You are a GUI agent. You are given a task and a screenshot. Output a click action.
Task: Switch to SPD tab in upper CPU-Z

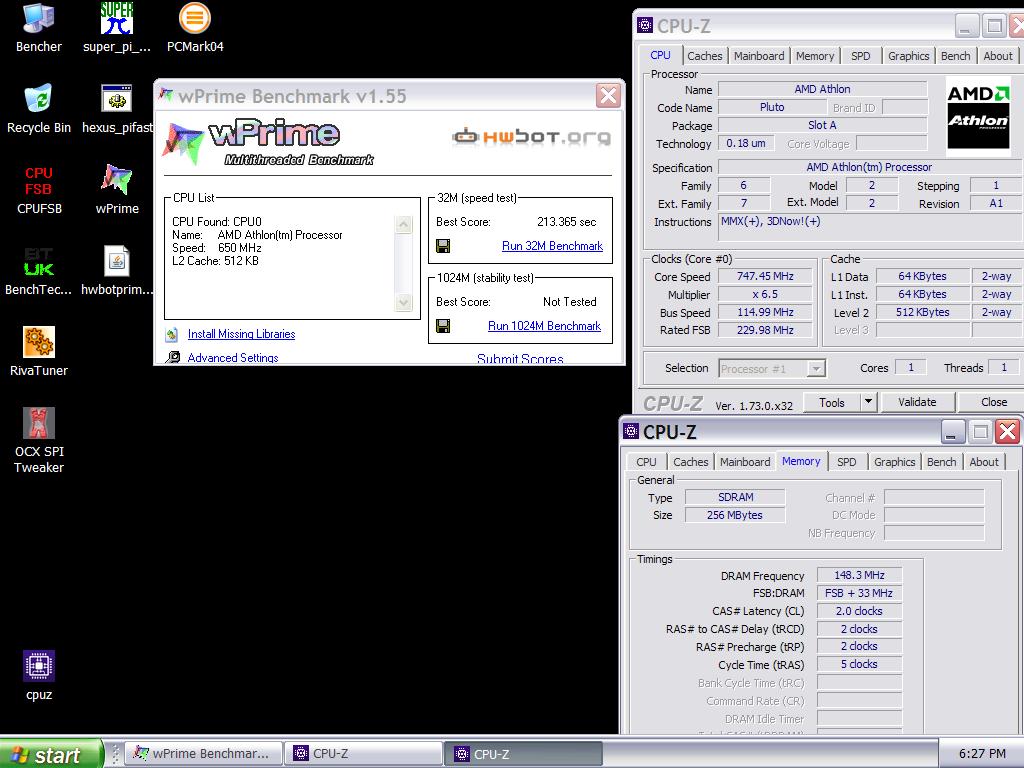coord(861,56)
